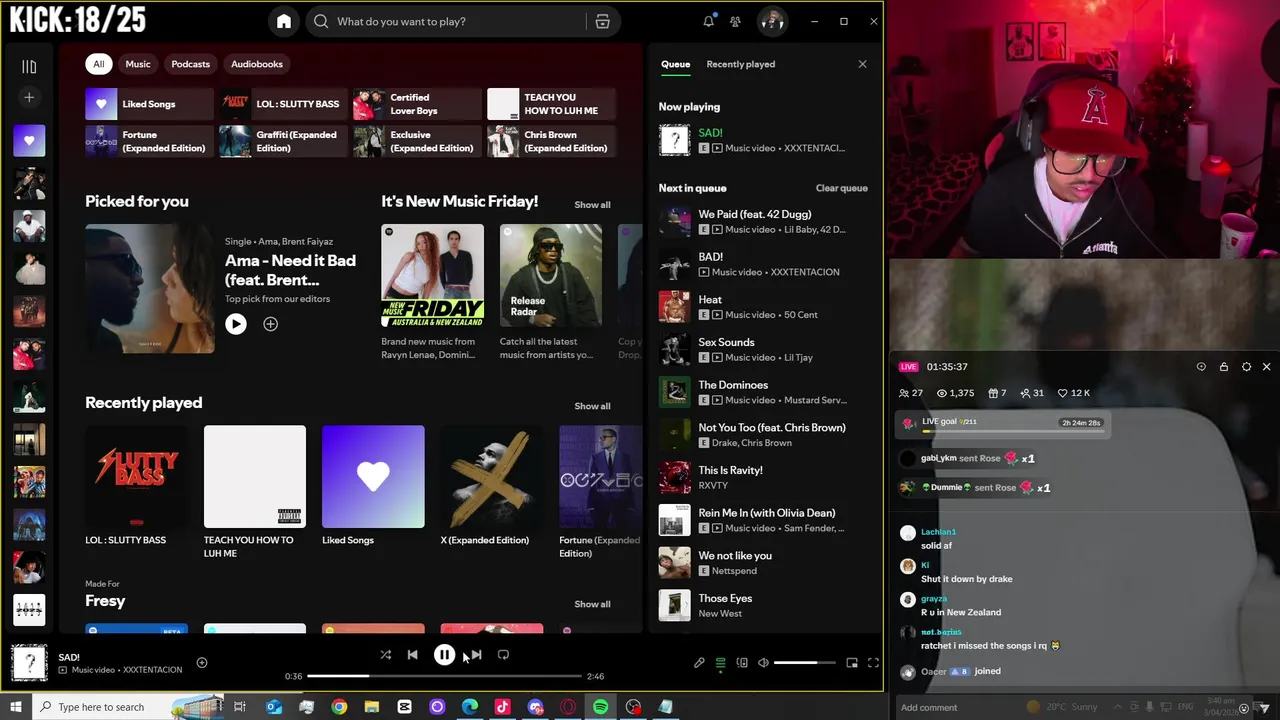Clear queue in Next in queue
The image size is (1280, 720).
(x=841, y=188)
